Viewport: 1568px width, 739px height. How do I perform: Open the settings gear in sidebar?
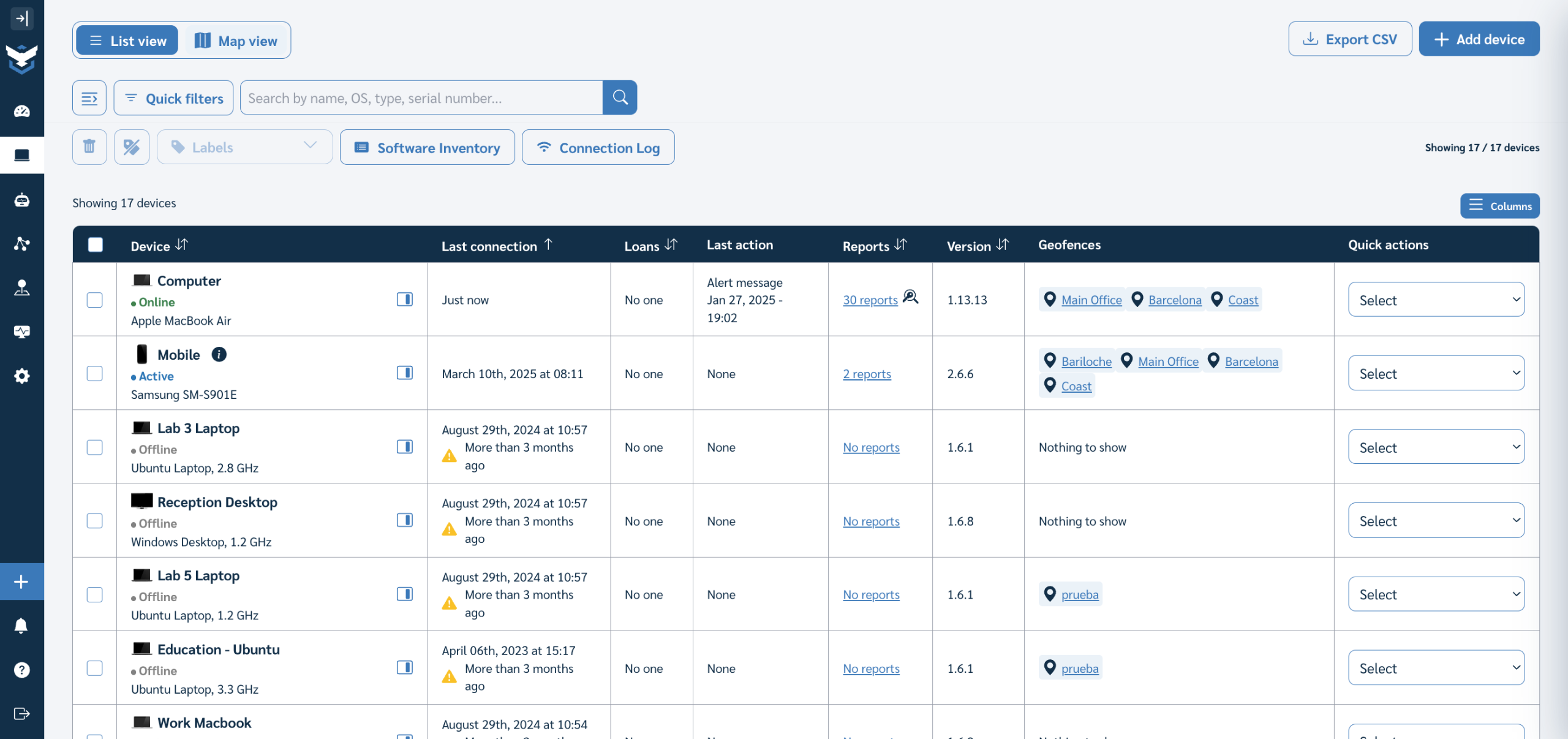pyautogui.click(x=22, y=376)
